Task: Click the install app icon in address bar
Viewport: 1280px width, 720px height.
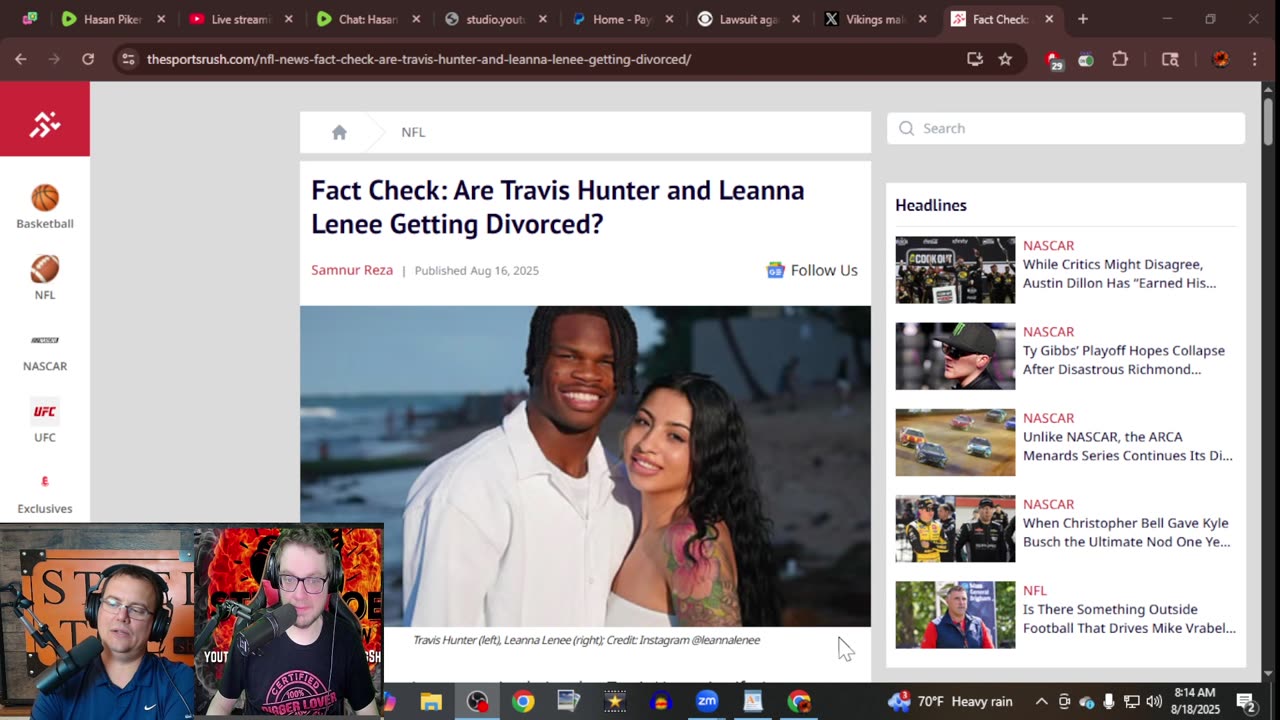Action: (x=975, y=59)
